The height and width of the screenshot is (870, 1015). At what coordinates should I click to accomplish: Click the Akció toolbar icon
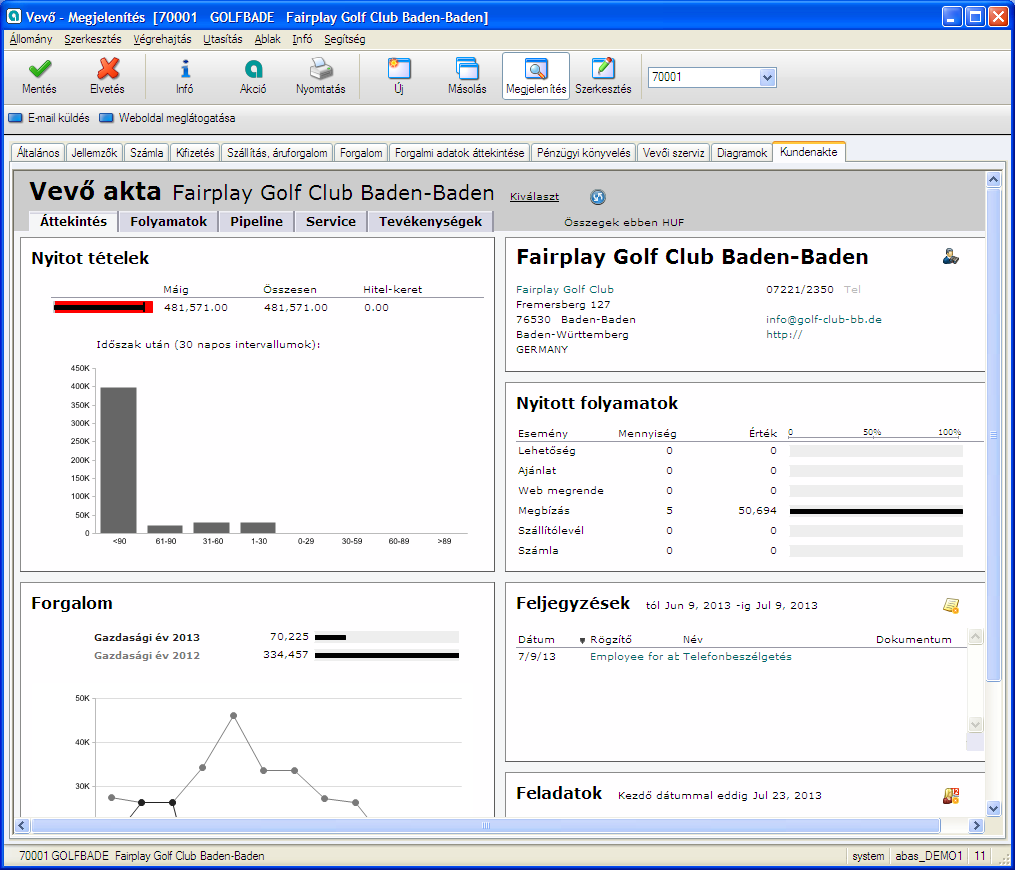253,69
